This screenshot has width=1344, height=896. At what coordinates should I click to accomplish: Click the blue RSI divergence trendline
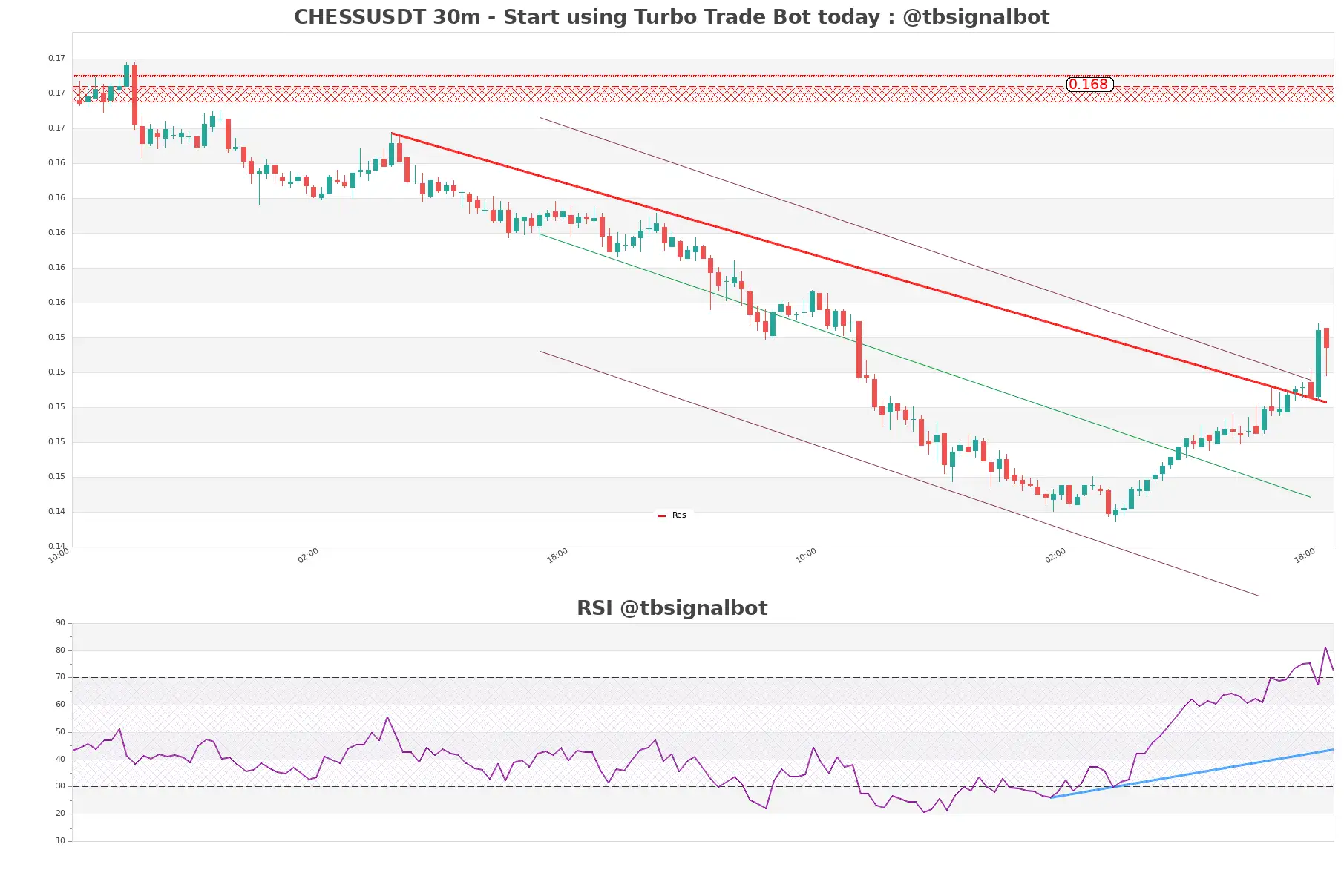point(1192,774)
